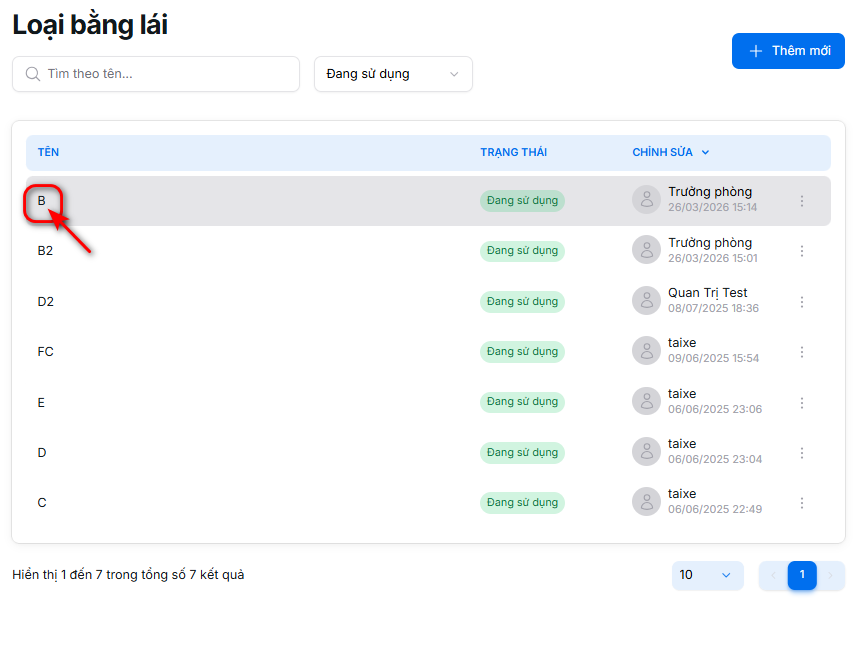Open the three-dot menu for row B2
Image resolution: width=868 pixels, height=649 pixels.
(x=801, y=251)
